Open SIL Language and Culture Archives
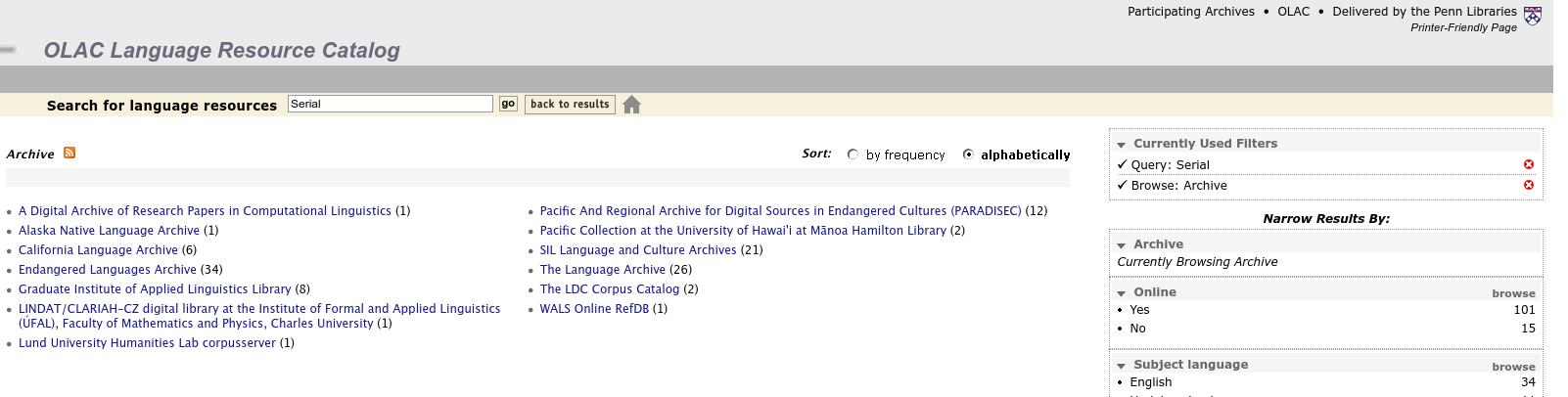 (638, 249)
